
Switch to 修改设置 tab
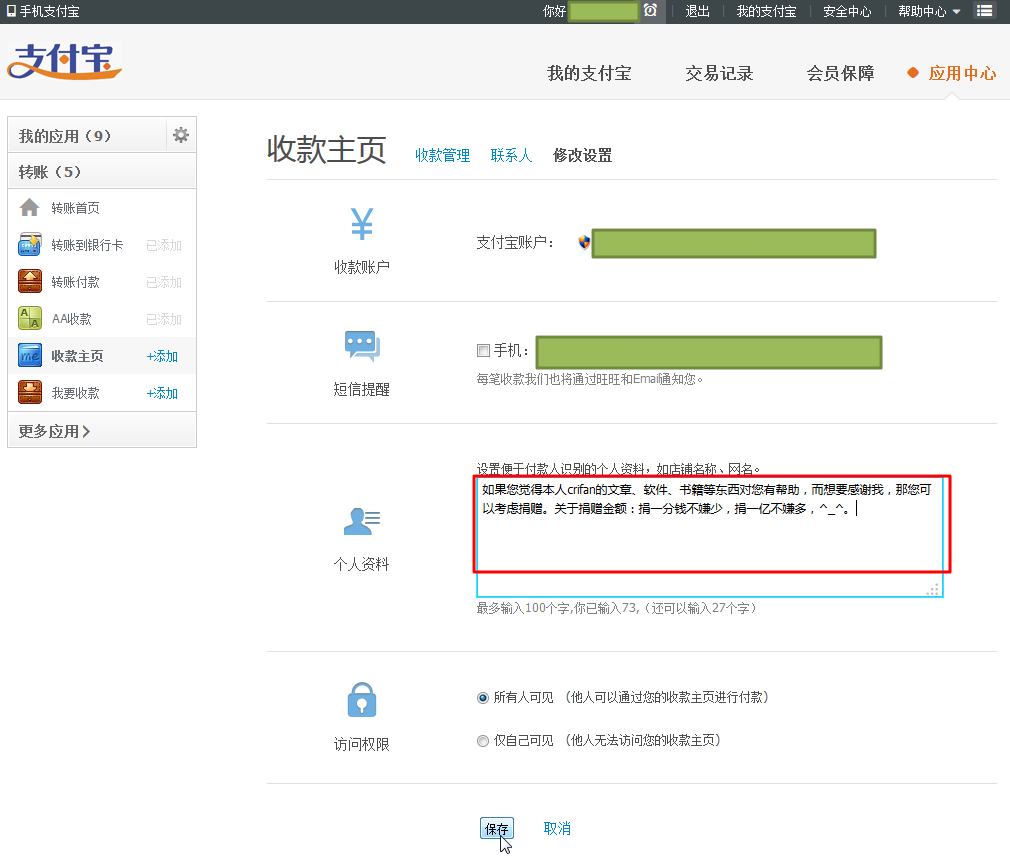[582, 155]
